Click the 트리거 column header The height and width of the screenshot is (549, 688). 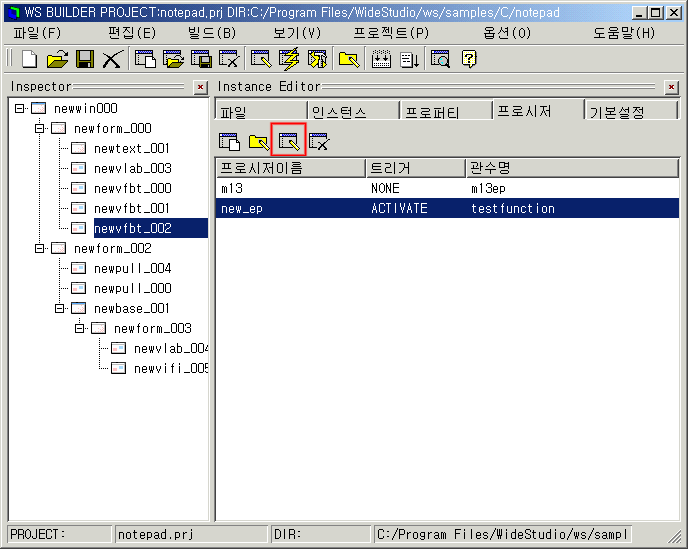click(x=416, y=168)
